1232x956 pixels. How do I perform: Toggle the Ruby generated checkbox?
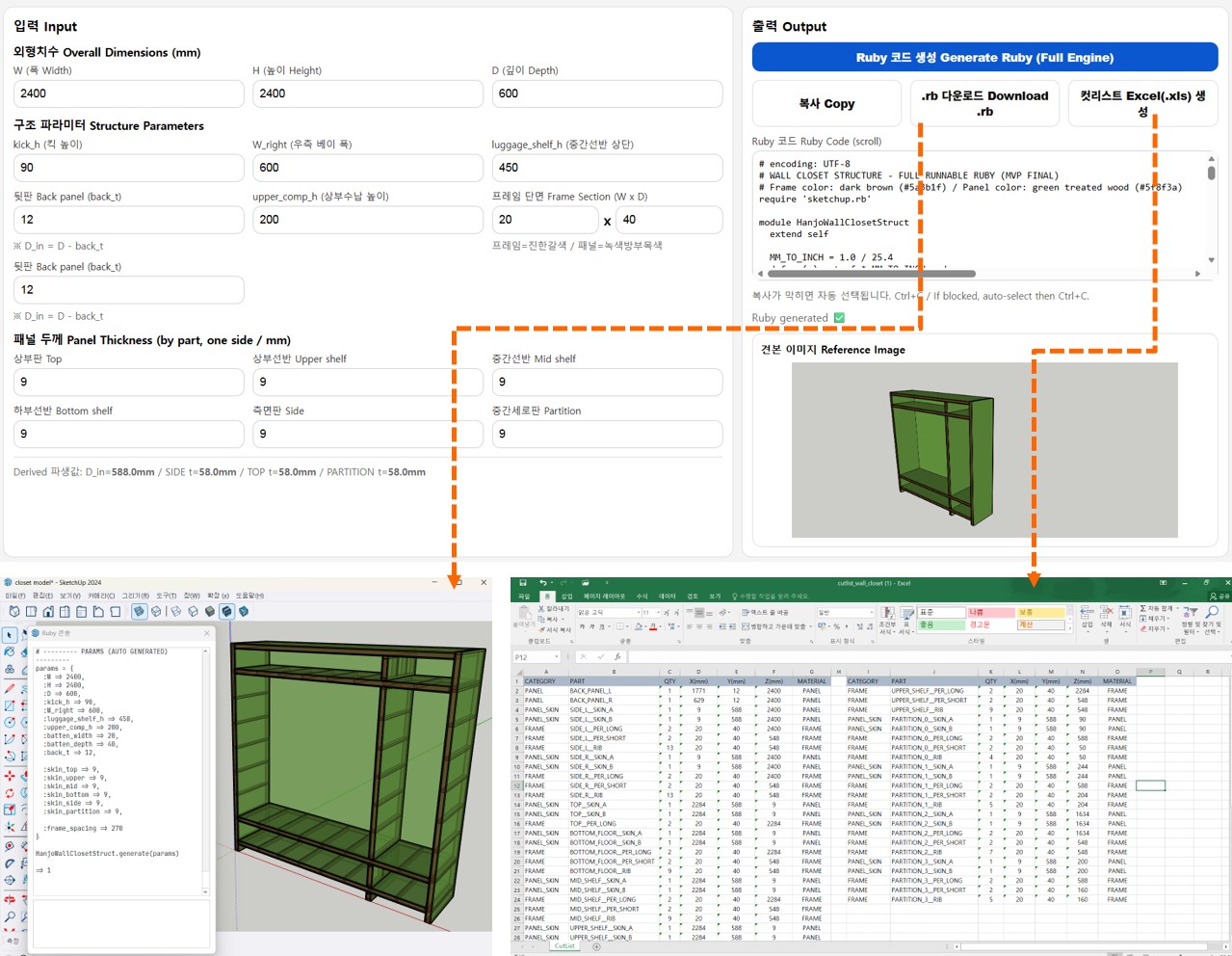pyautogui.click(x=839, y=318)
